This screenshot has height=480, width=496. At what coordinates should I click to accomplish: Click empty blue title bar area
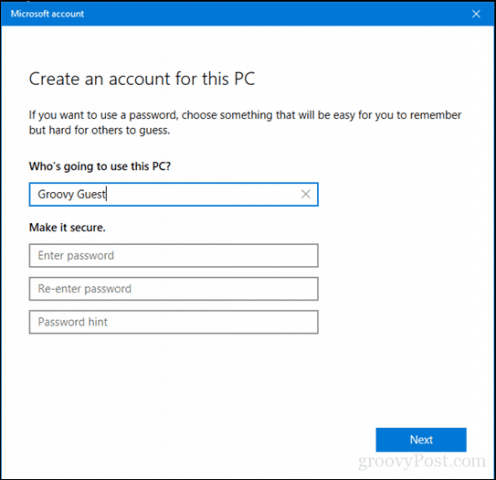(x=267, y=14)
